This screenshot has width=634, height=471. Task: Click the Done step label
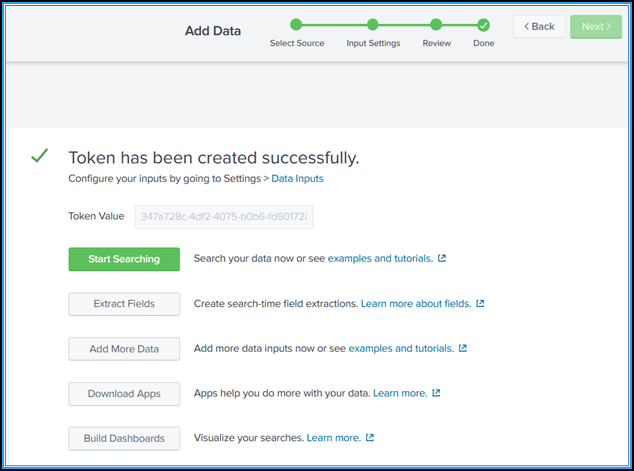[484, 43]
